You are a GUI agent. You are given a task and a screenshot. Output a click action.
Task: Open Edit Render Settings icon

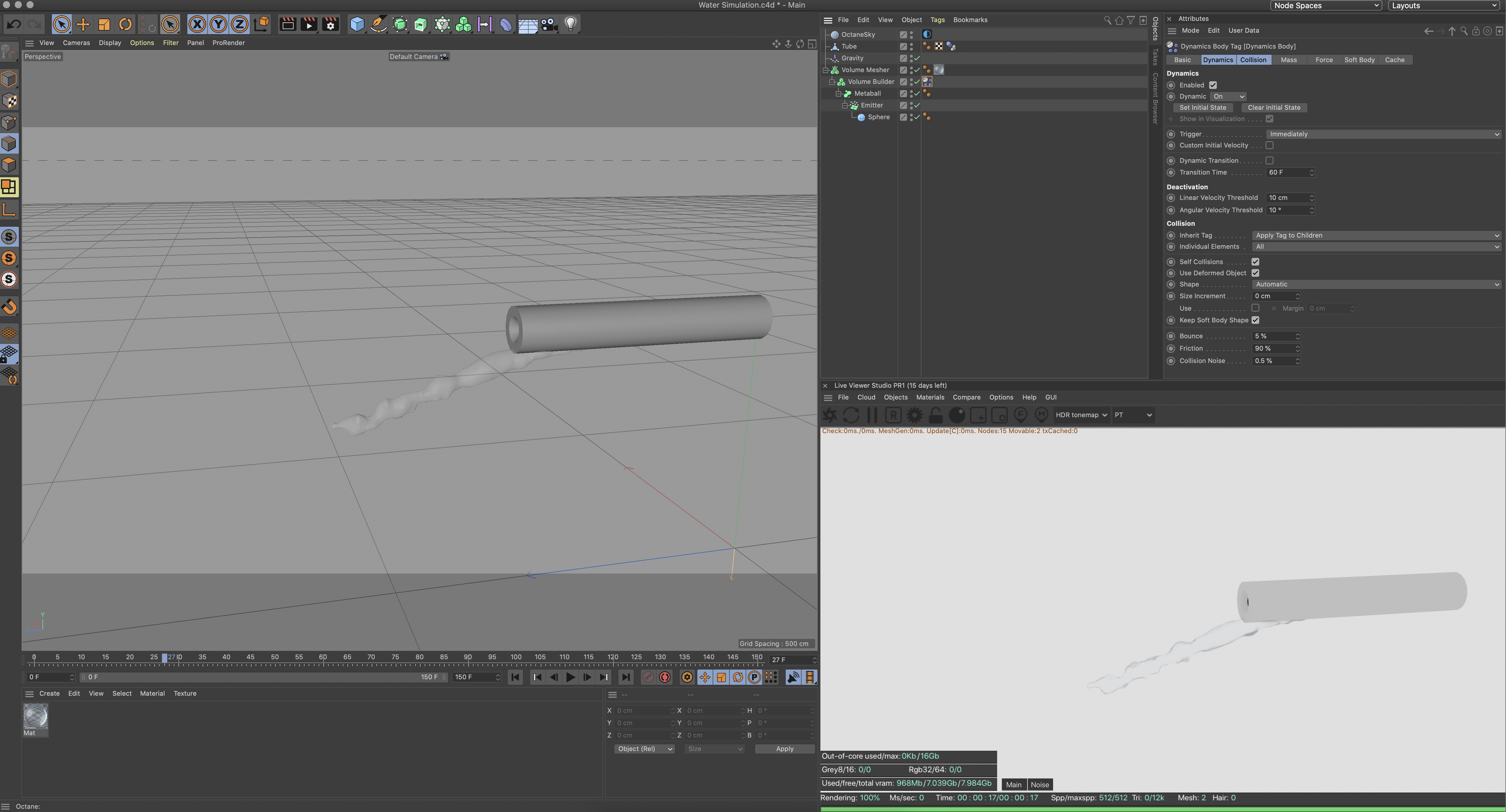tap(330, 24)
